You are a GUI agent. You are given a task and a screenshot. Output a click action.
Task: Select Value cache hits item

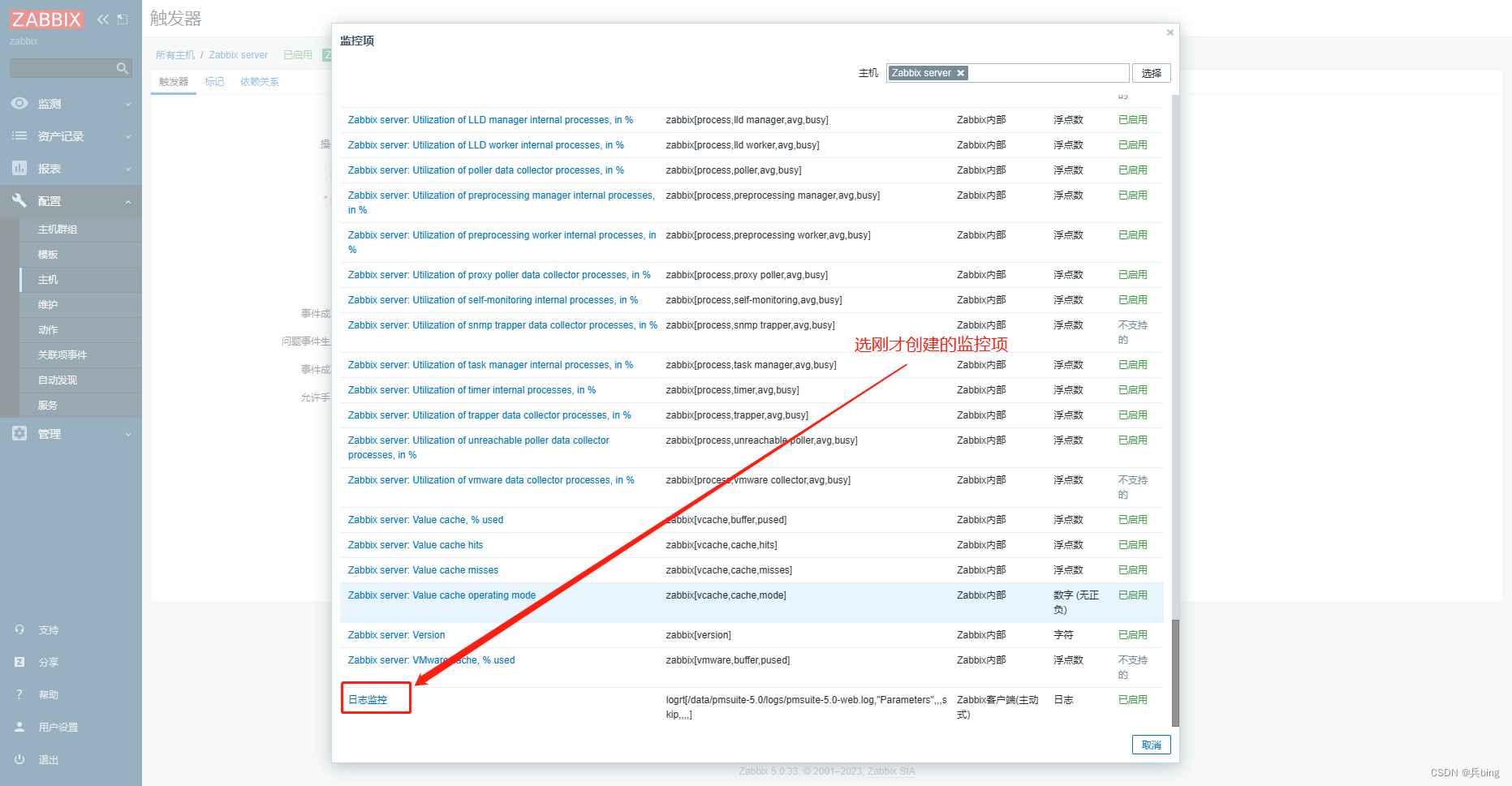(416, 545)
